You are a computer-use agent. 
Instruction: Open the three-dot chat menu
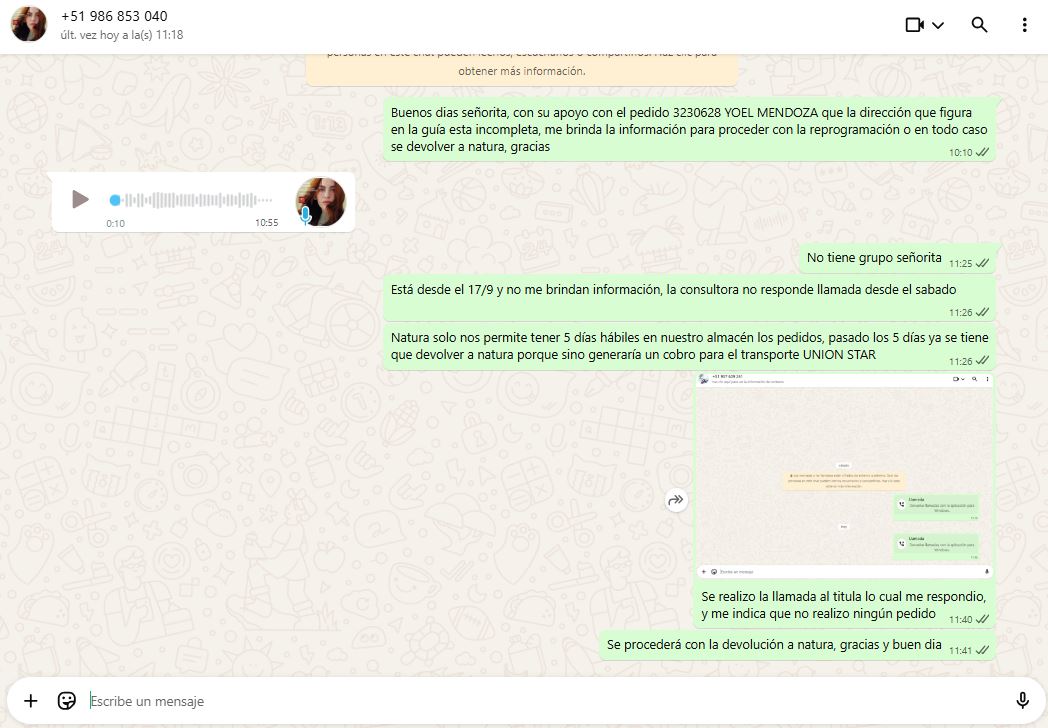pos(1024,25)
